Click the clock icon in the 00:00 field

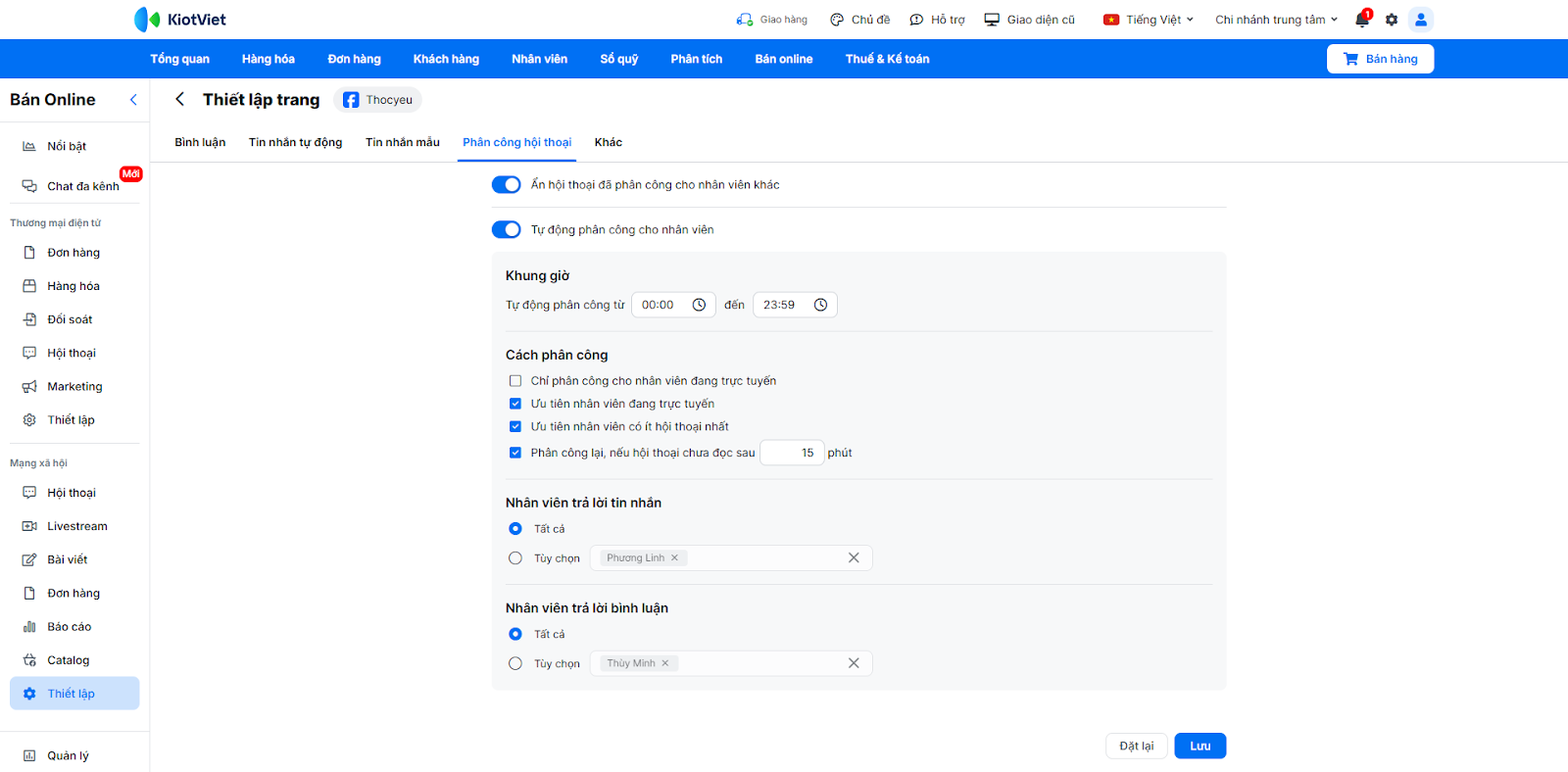[x=699, y=305]
